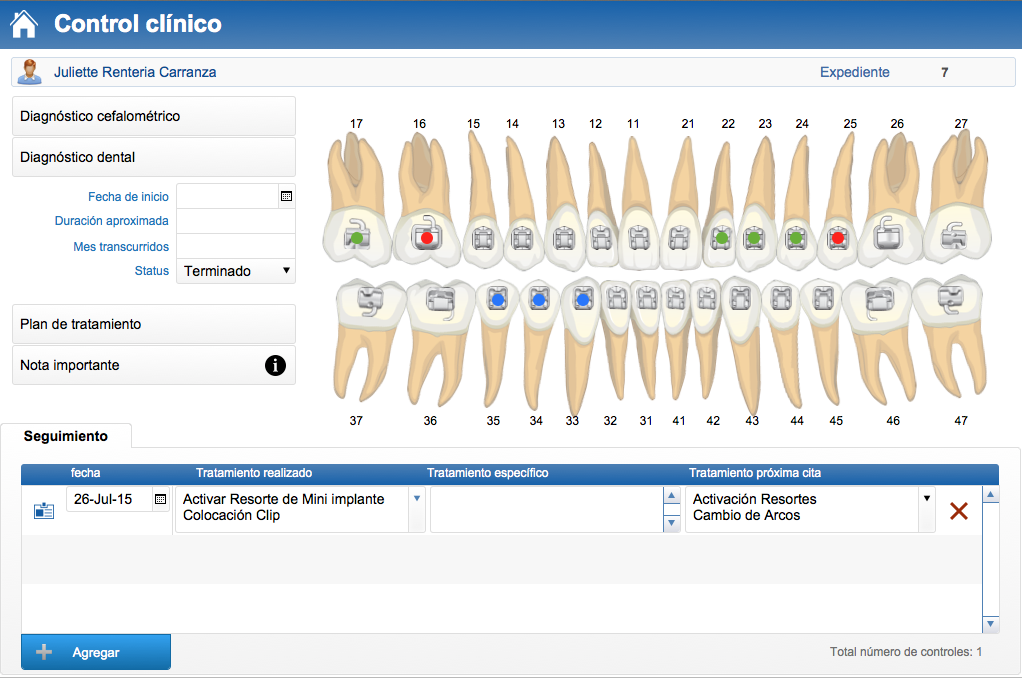Viewport: 1022px width, 678px height.
Task: Expand the Tratamiento realizado dropdown
Action: 417,498
